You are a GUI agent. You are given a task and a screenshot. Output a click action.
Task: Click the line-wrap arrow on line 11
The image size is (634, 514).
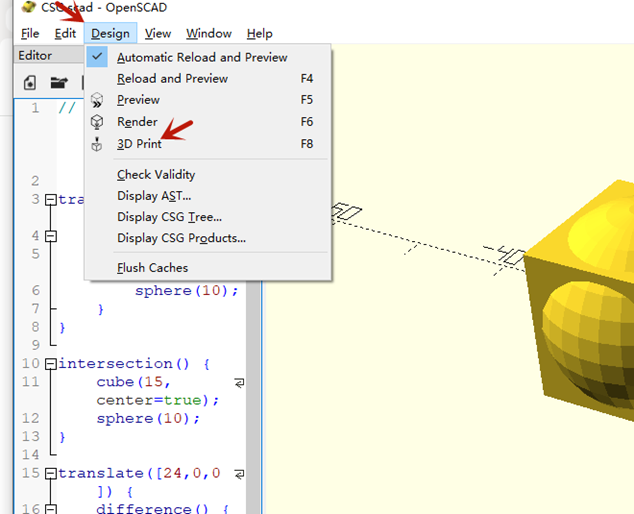[x=239, y=383]
